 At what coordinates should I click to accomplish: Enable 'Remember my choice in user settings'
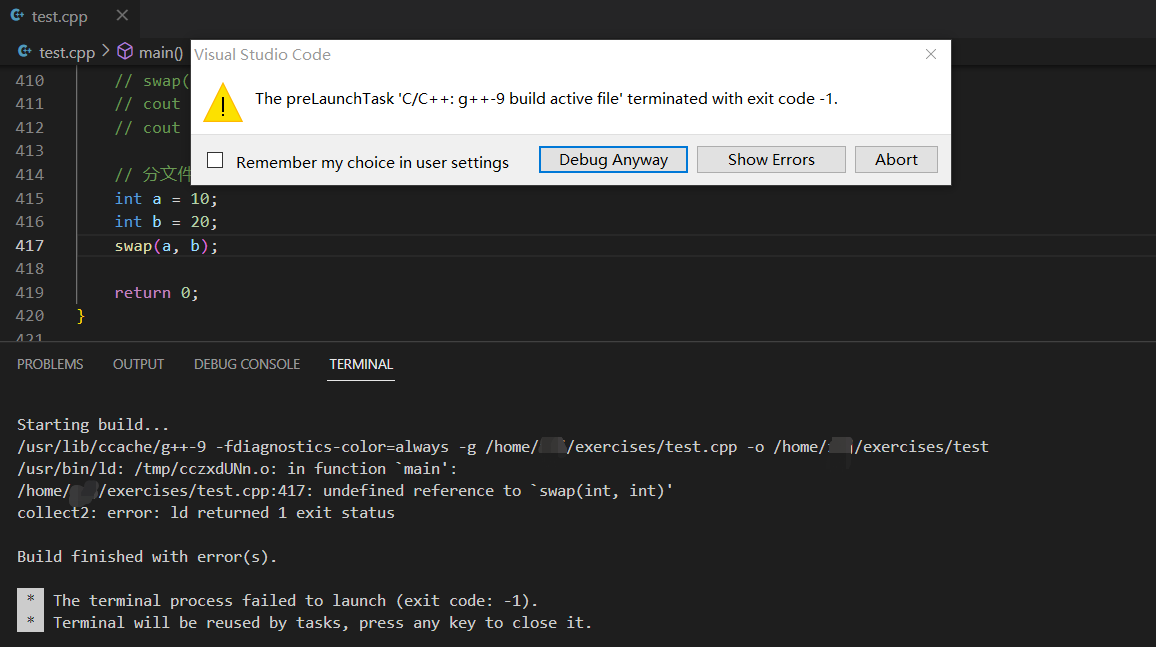(x=213, y=160)
